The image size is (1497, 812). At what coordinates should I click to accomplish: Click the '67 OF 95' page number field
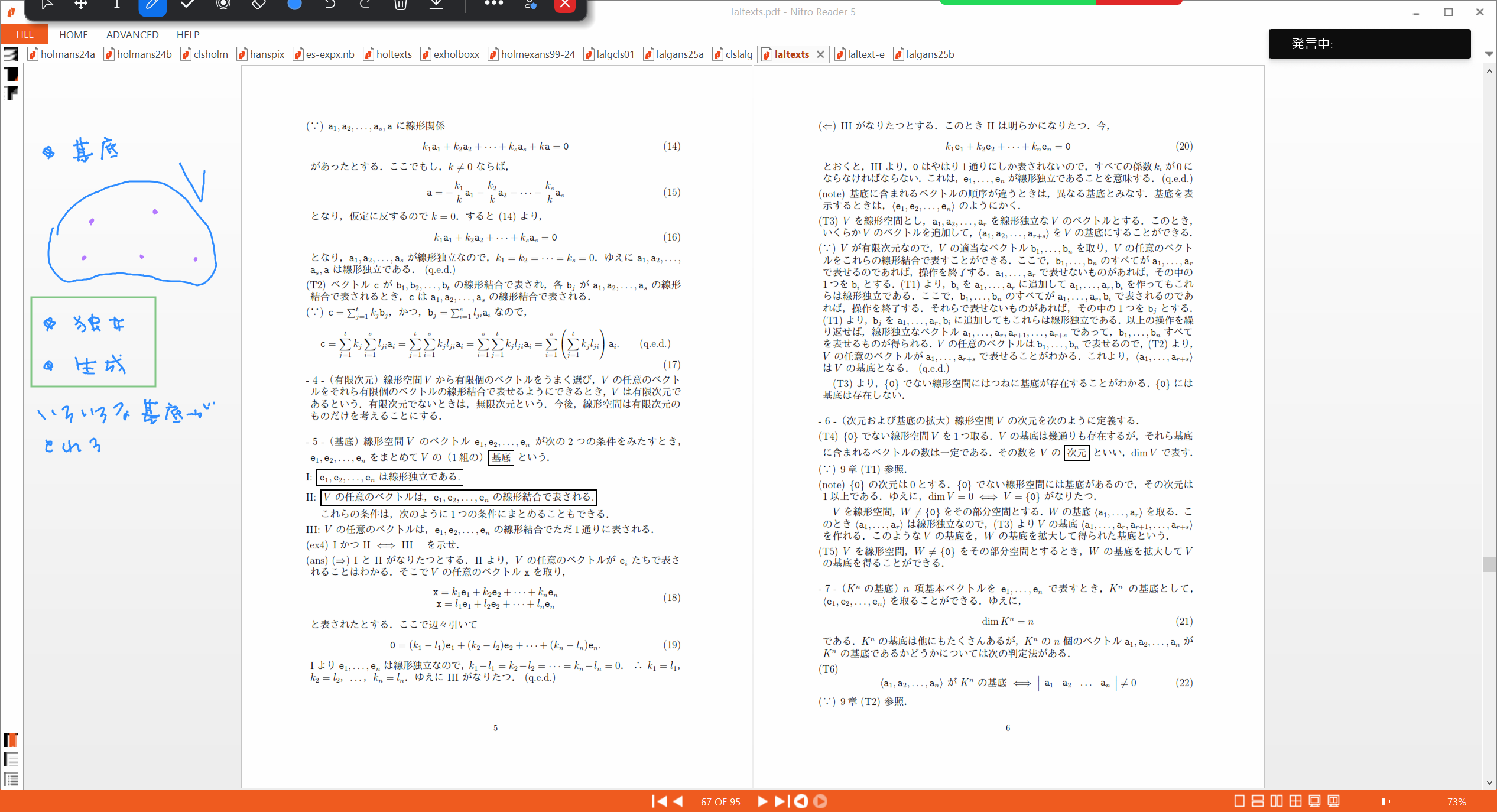click(720, 802)
